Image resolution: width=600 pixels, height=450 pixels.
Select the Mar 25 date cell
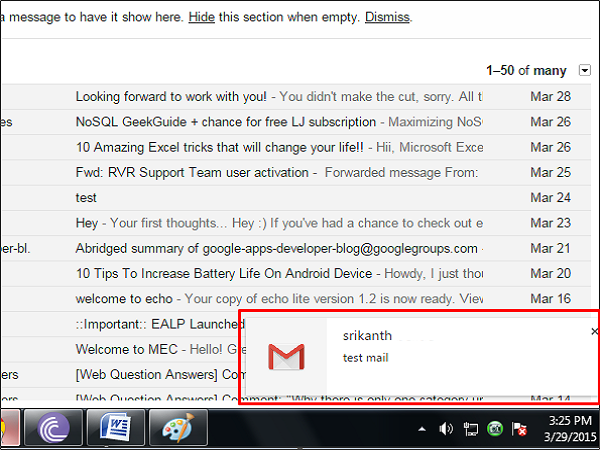coord(550,173)
